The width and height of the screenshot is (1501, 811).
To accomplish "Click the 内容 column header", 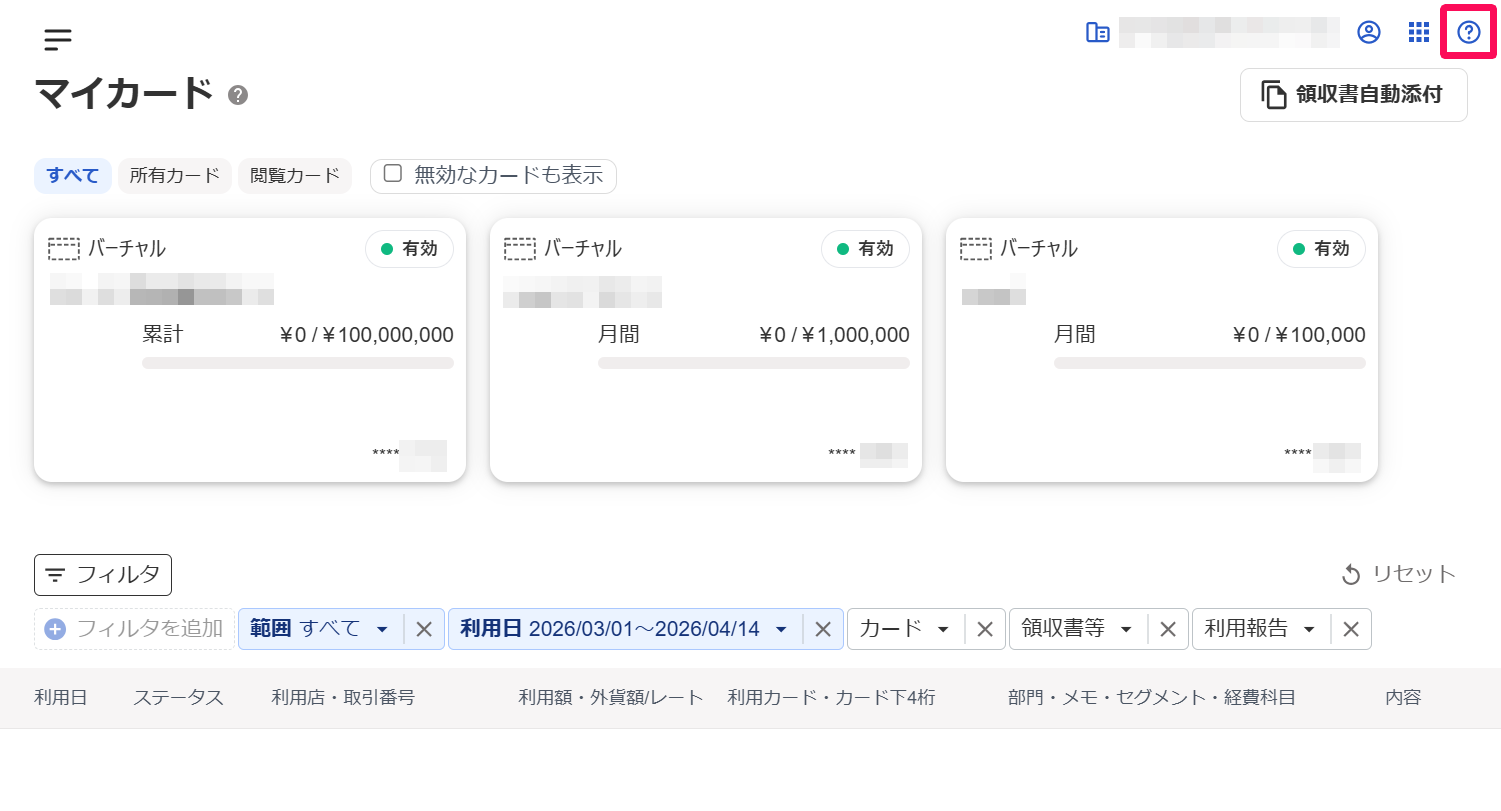I will [x=1403, y=698].
